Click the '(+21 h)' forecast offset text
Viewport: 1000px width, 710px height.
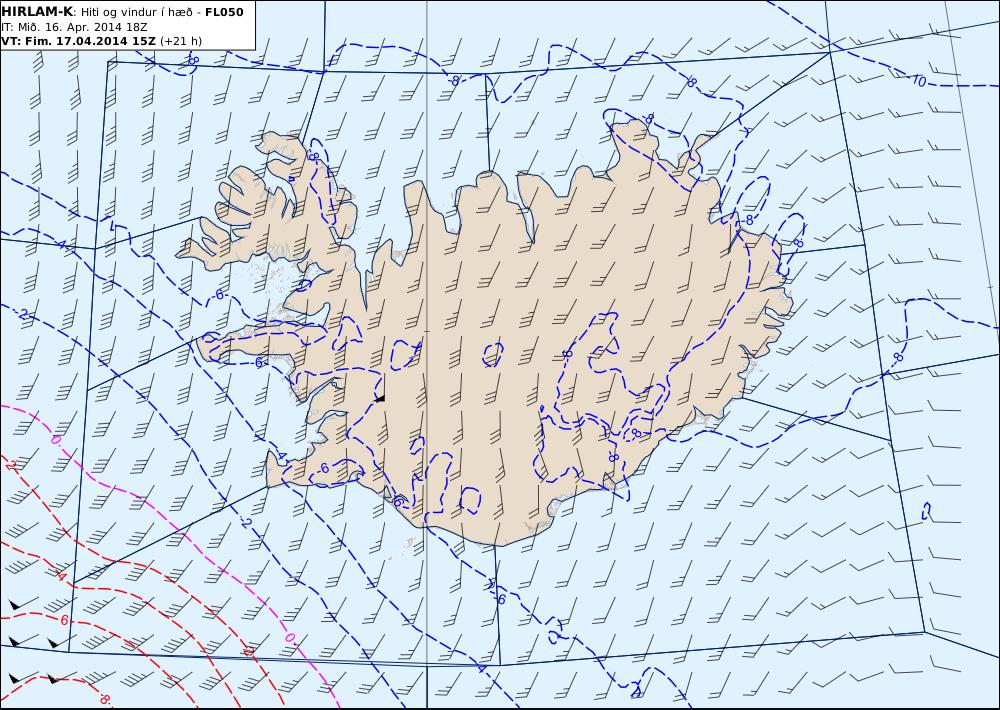click(x=180, y=41)
